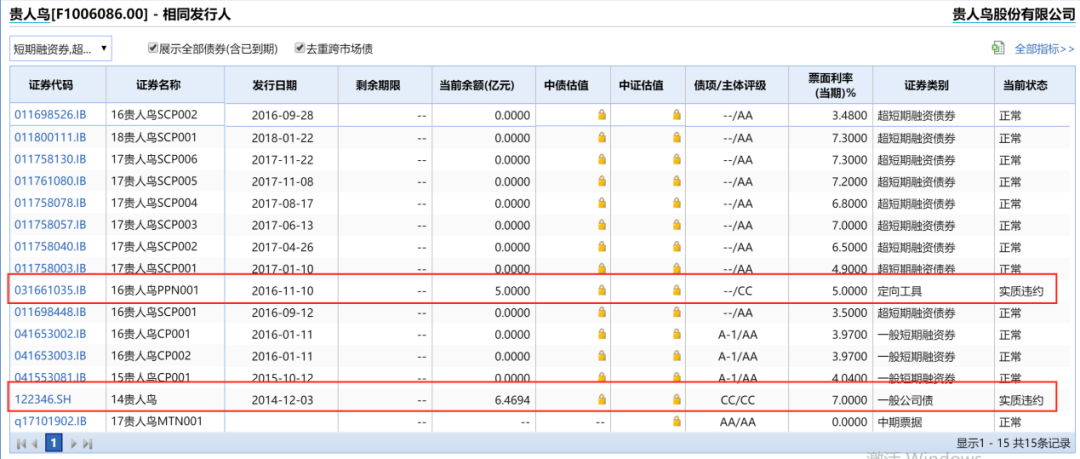
Task: Open the 全部指标>> link
Action: tap(1044, 48)
